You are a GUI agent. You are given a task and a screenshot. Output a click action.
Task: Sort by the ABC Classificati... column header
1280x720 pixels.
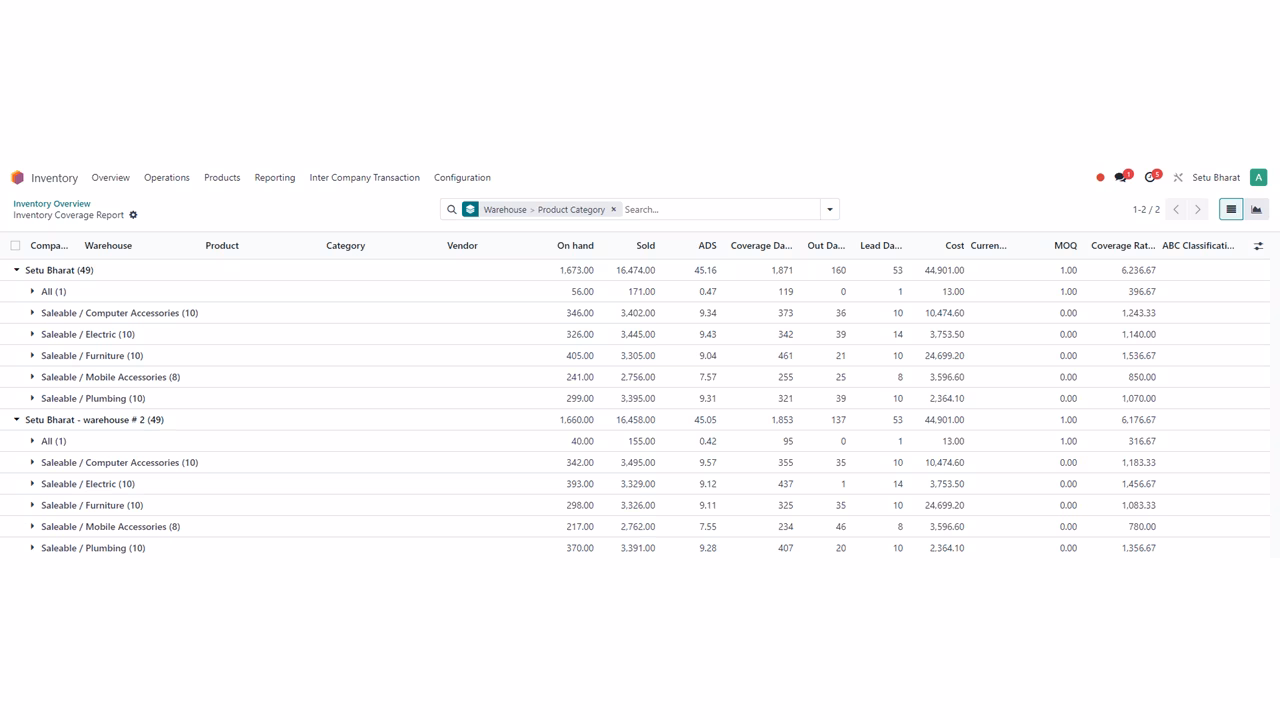pyautogui.click(x=1198, y=246)
